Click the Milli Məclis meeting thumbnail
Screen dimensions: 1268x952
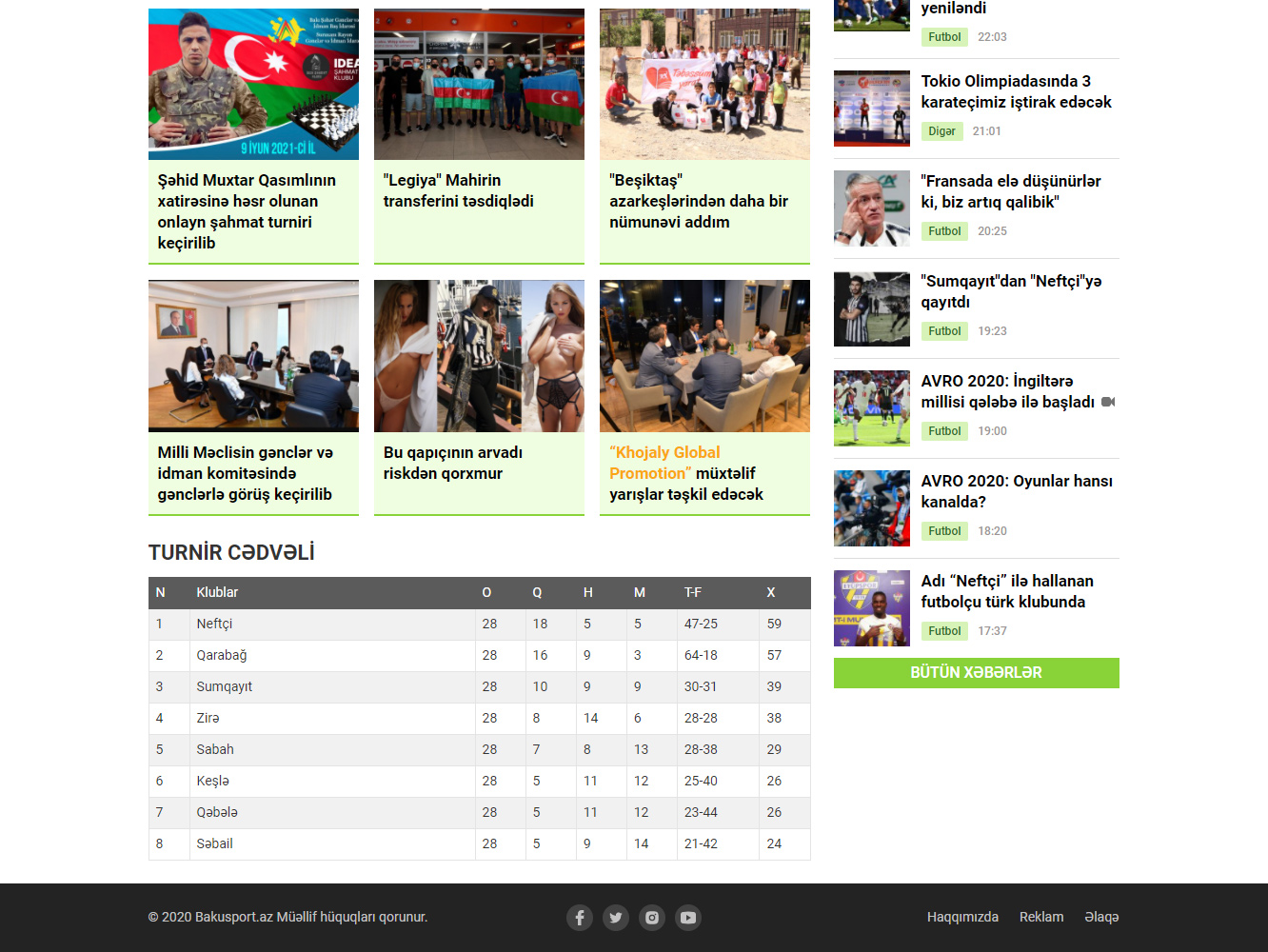(x=253, y=355)
